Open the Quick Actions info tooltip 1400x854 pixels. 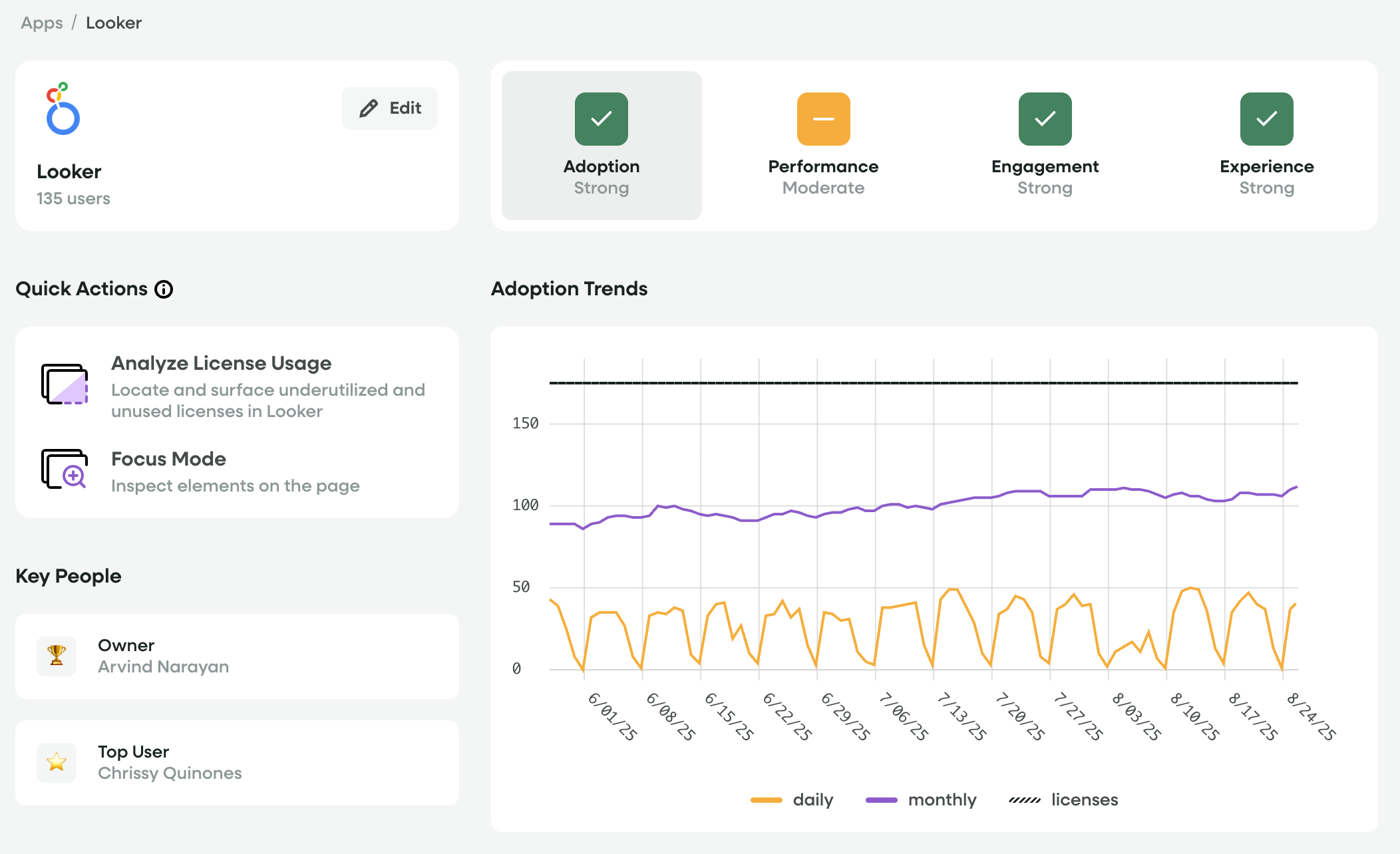click(x=164, y=289)
